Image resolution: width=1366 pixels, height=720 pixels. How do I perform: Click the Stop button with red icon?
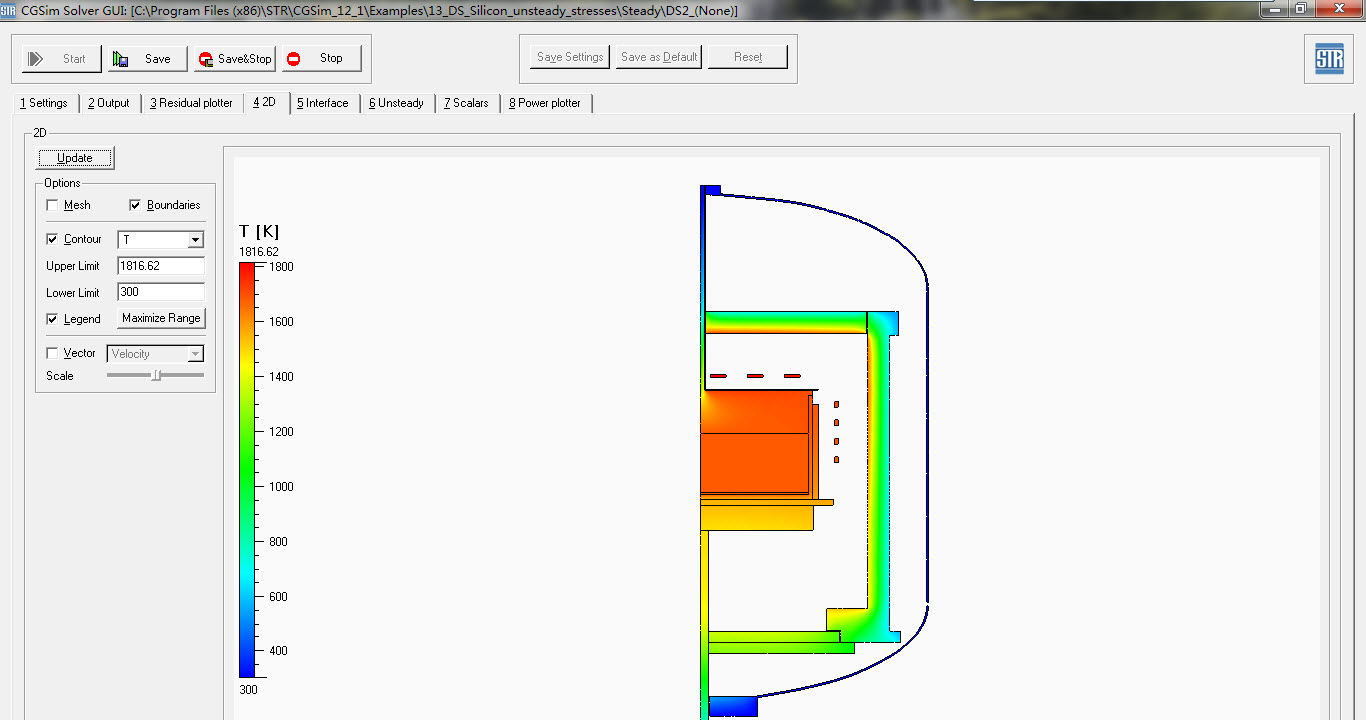pyautogui.click(x=321, y=59)
